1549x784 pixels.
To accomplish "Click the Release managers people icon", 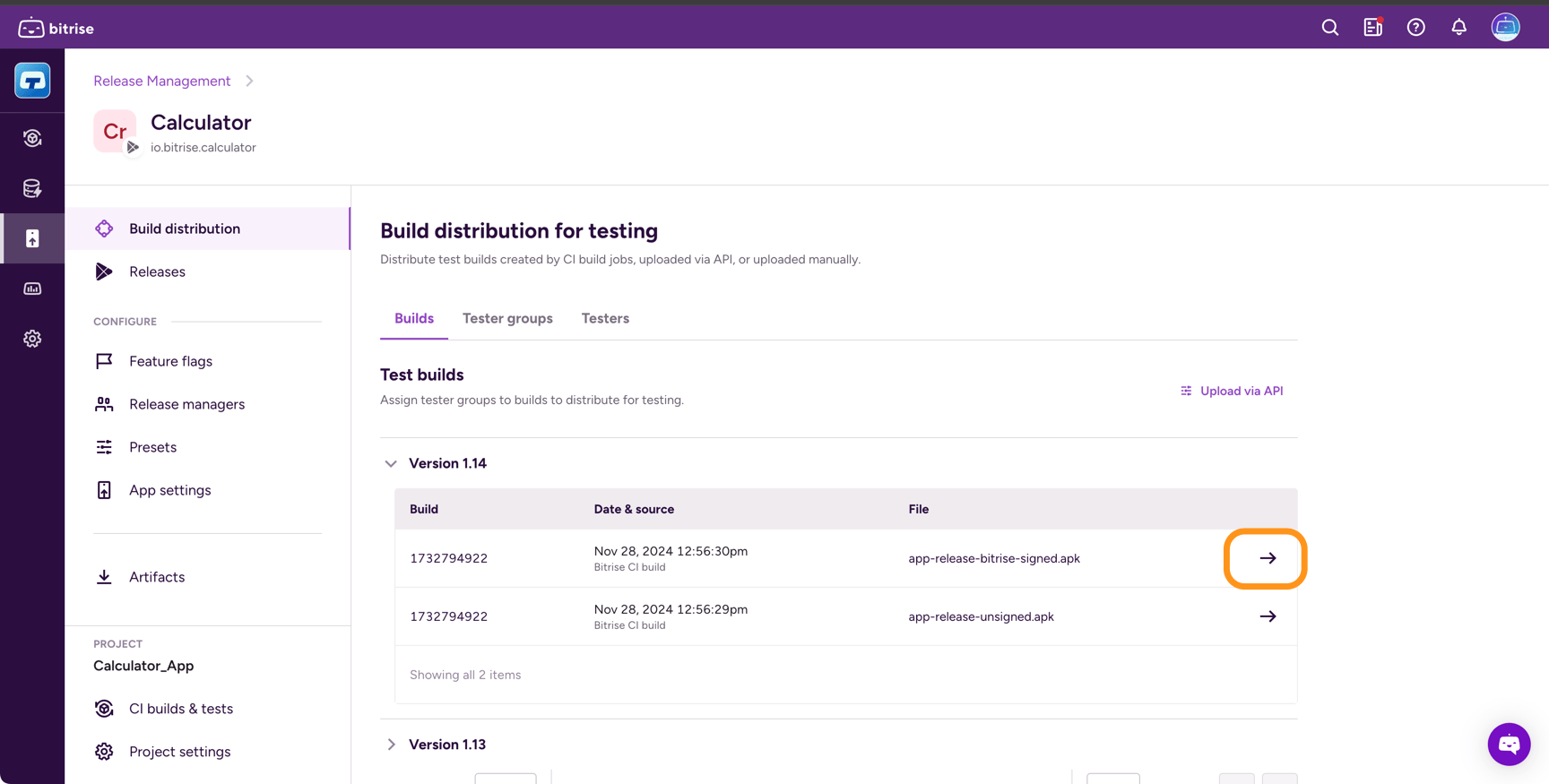I will point(104,404).
